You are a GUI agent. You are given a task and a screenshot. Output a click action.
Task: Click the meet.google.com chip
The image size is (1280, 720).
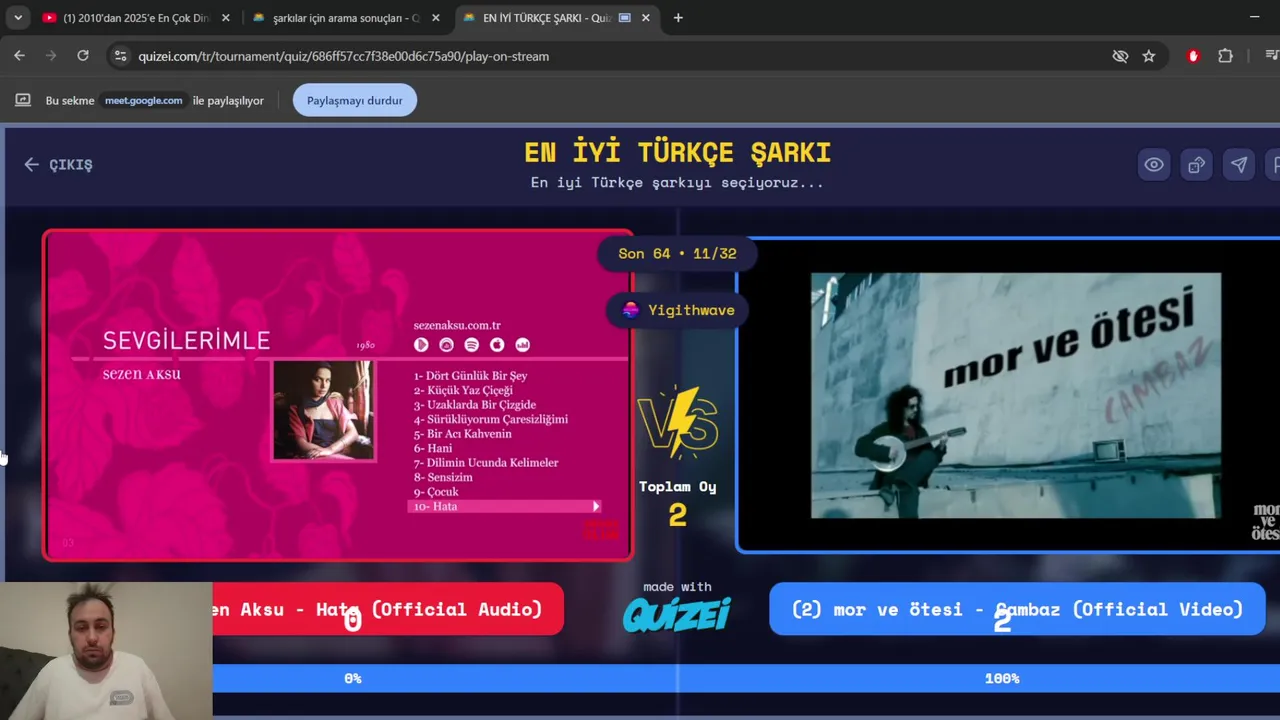[144, 100]
